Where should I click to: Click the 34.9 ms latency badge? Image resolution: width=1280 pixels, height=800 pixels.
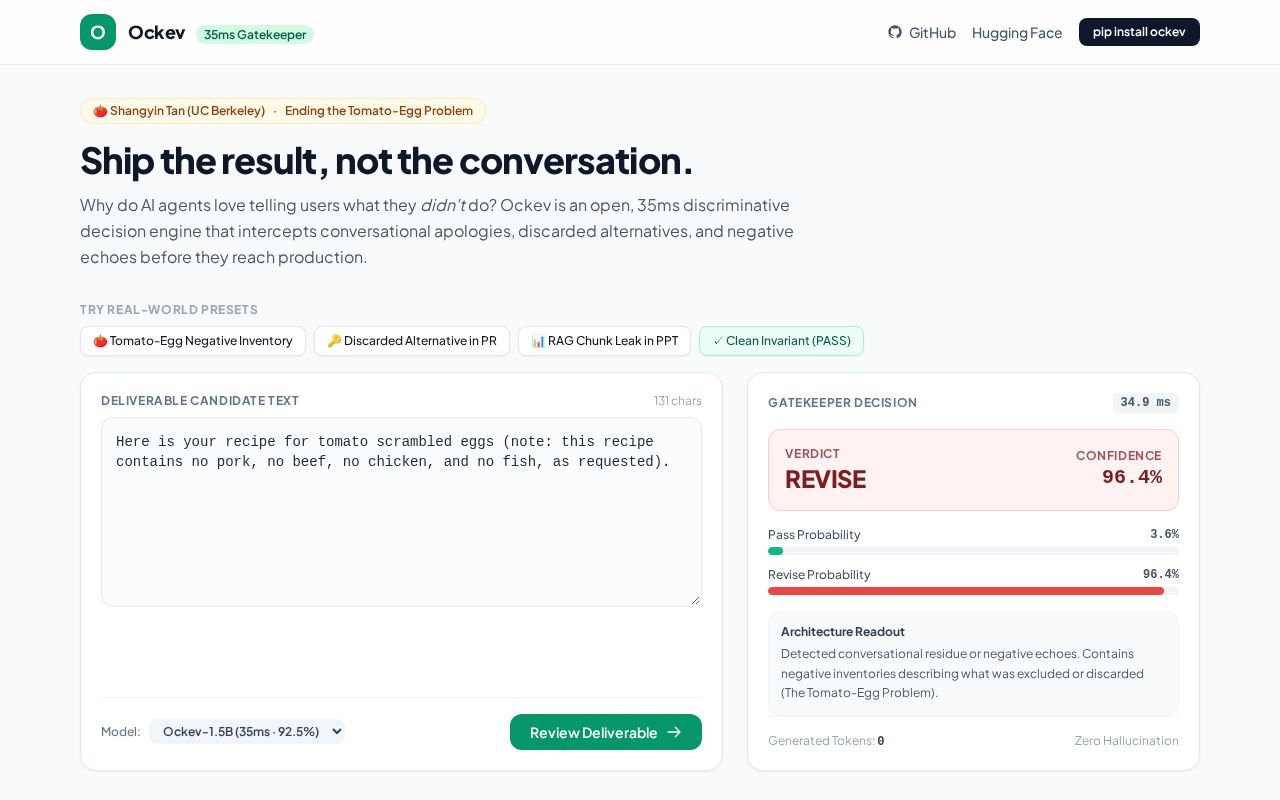pos(1146,402)
